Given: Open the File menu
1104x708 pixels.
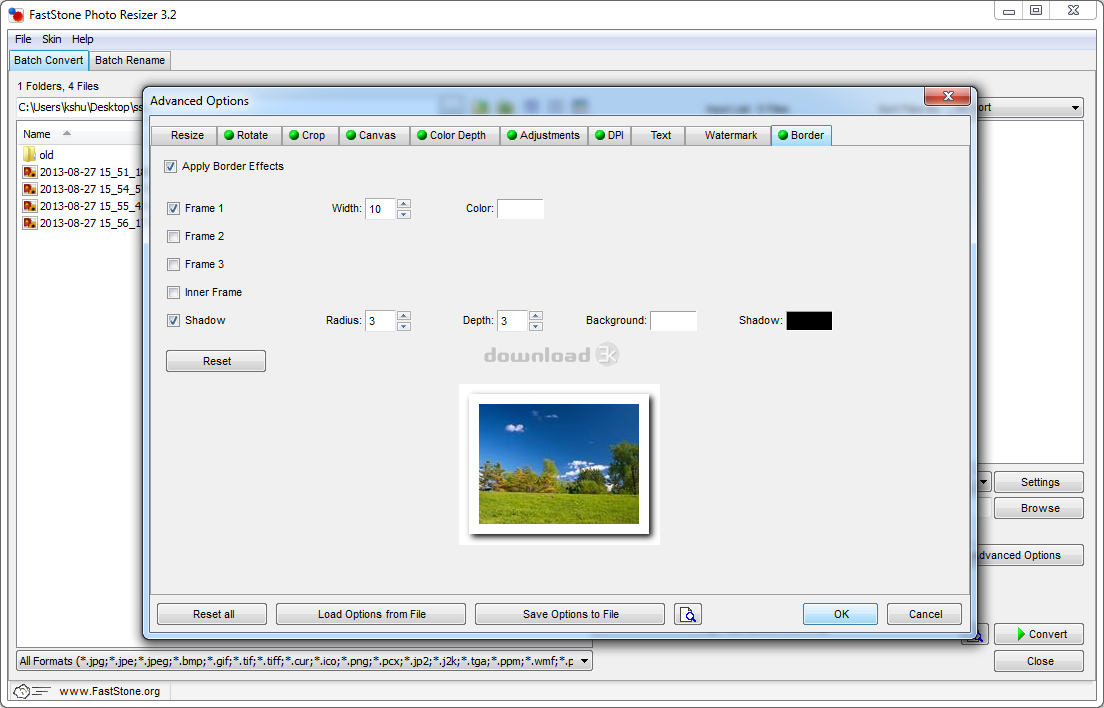Looking at the screenshot, I should point(23,39).
